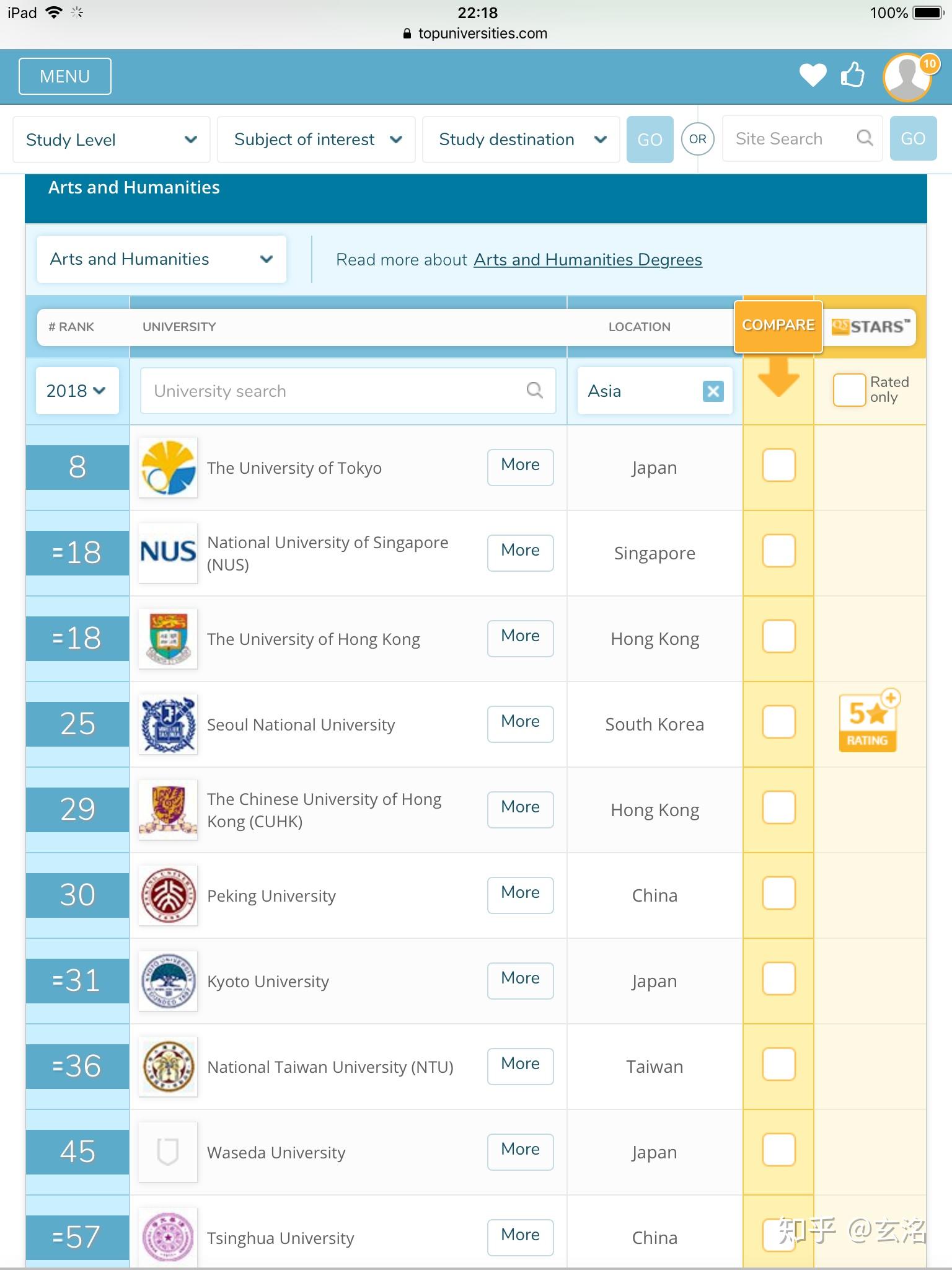Screen dimensions: 952x1270
Task: Tick the Rated only checkbox
Action: click(849, 390)
